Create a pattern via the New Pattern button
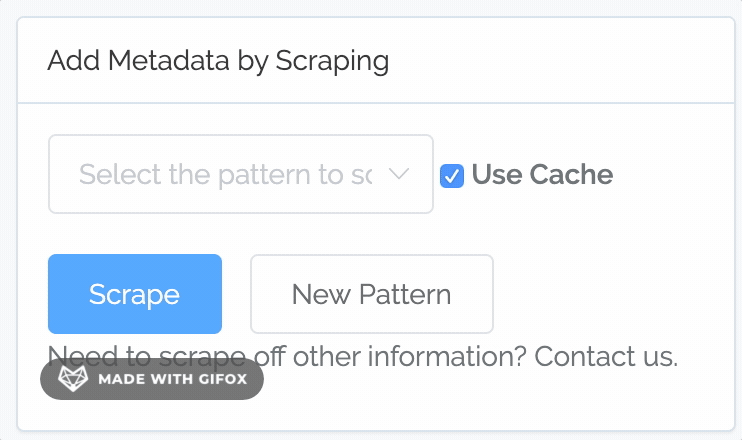 coord(372,294)
